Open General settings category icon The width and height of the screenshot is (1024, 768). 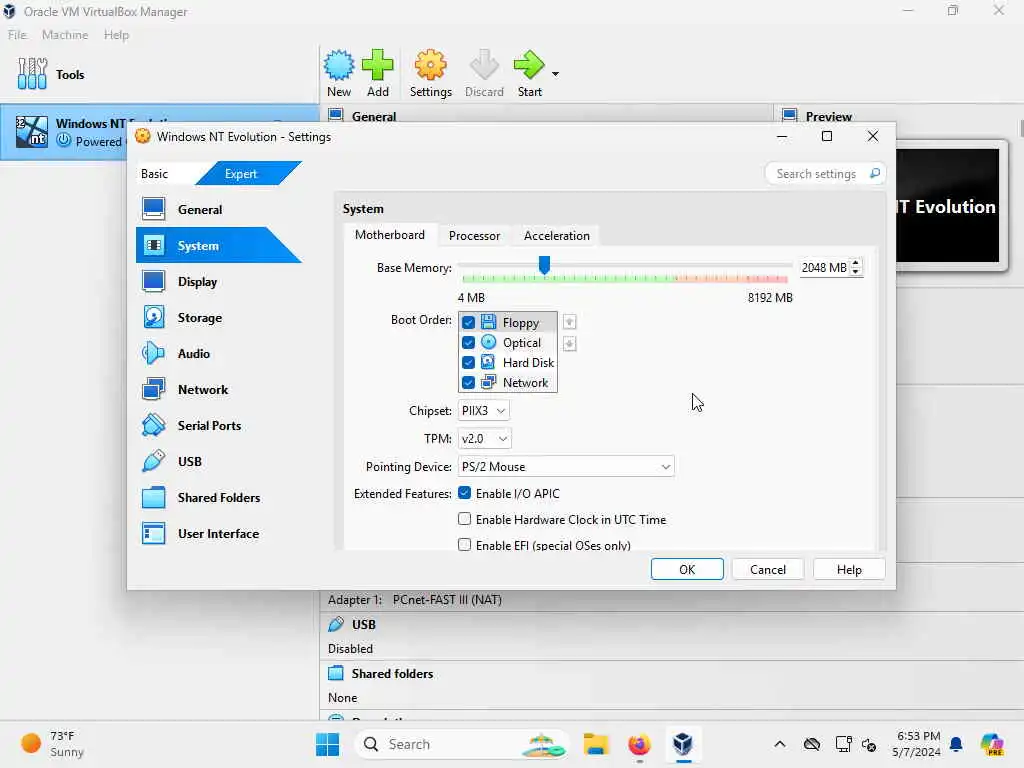[x=153, y=210]
